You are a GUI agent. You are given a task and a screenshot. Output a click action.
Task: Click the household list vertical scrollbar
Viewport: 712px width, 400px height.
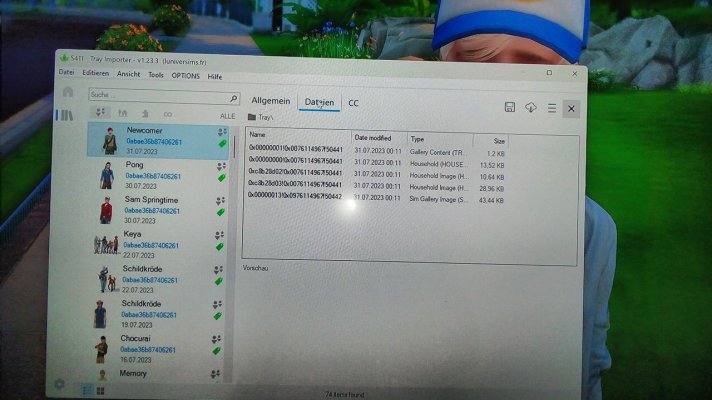coord(235,146)
